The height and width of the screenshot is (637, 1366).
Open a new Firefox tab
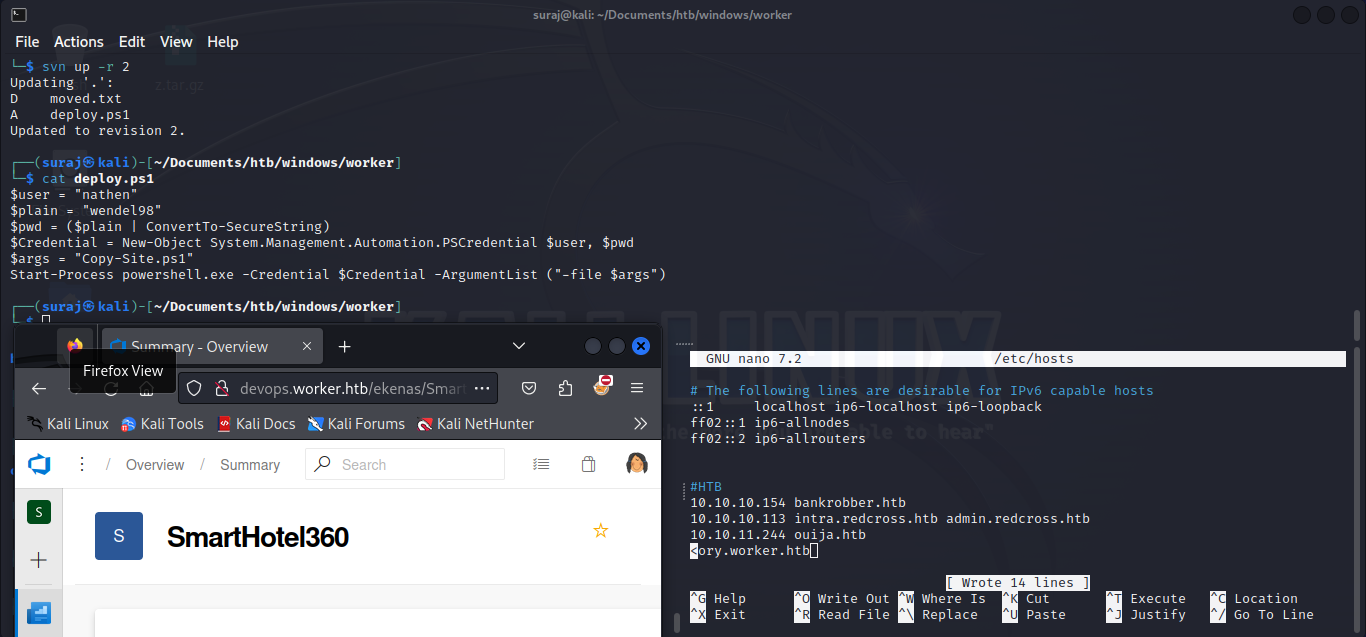pos(345,346)
